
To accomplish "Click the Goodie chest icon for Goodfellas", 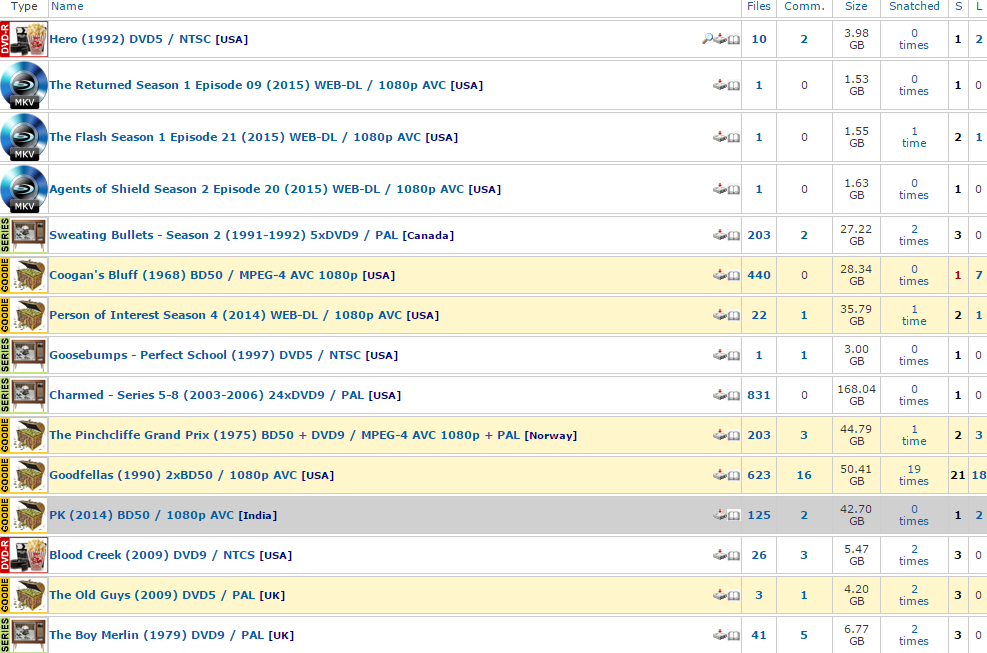I will (24, 475).
